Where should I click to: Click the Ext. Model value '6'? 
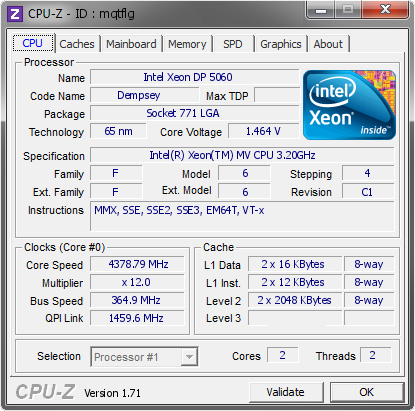(244, 192)
